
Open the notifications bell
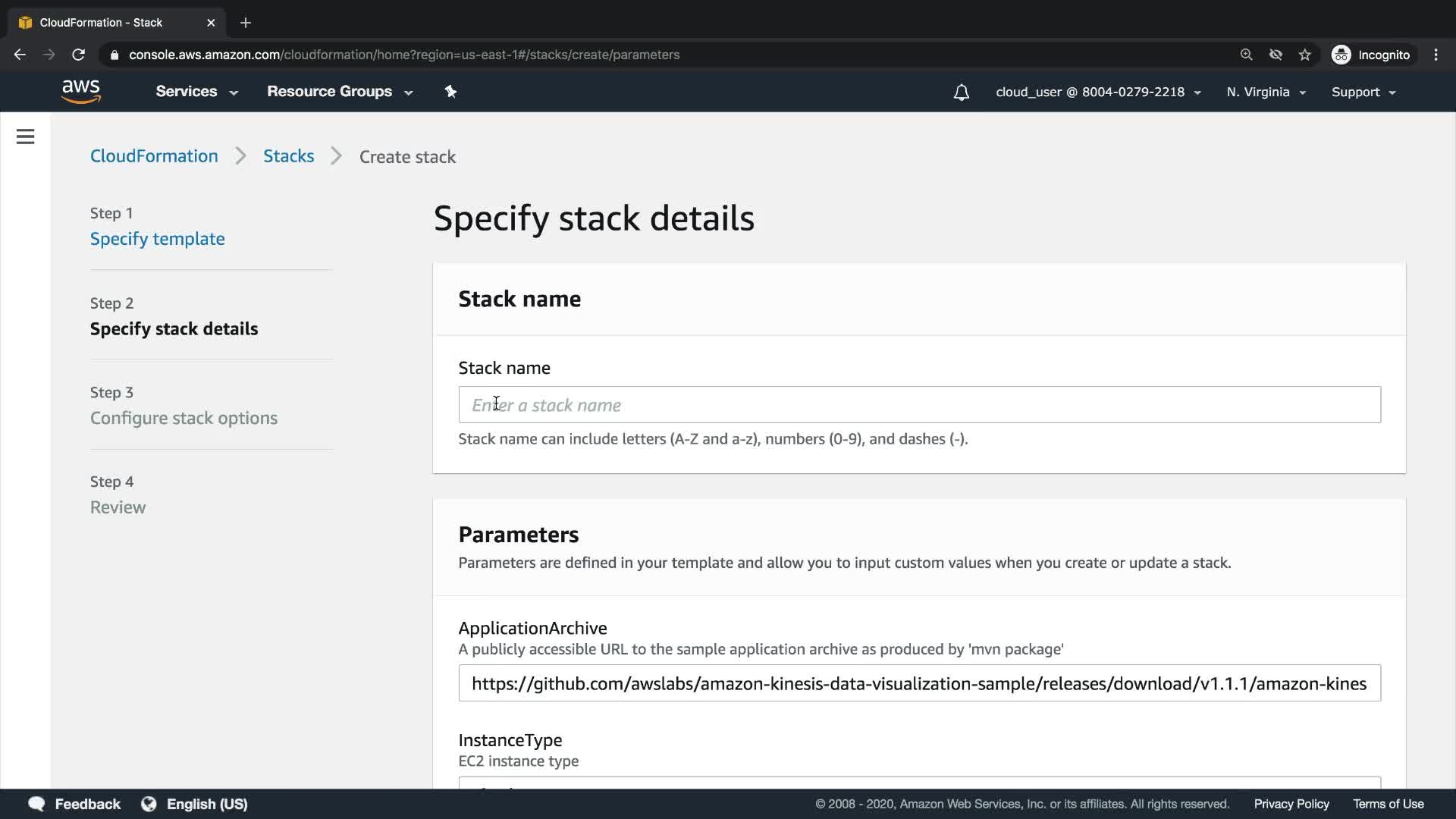(x=961, y=93)
